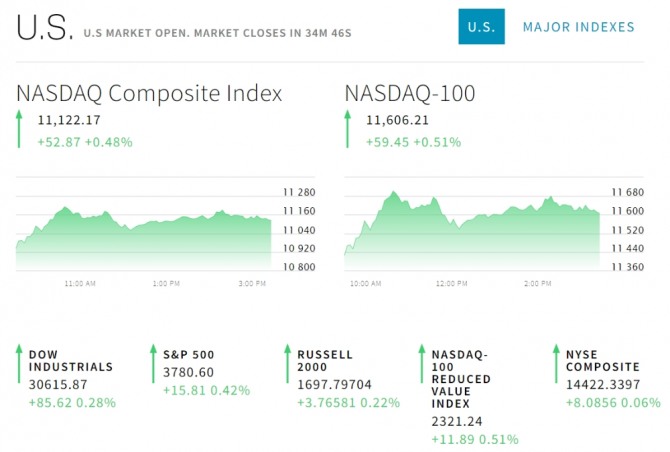
Task: Click the NASDAQ-100 green up arrow
Action: coord(347,130)
